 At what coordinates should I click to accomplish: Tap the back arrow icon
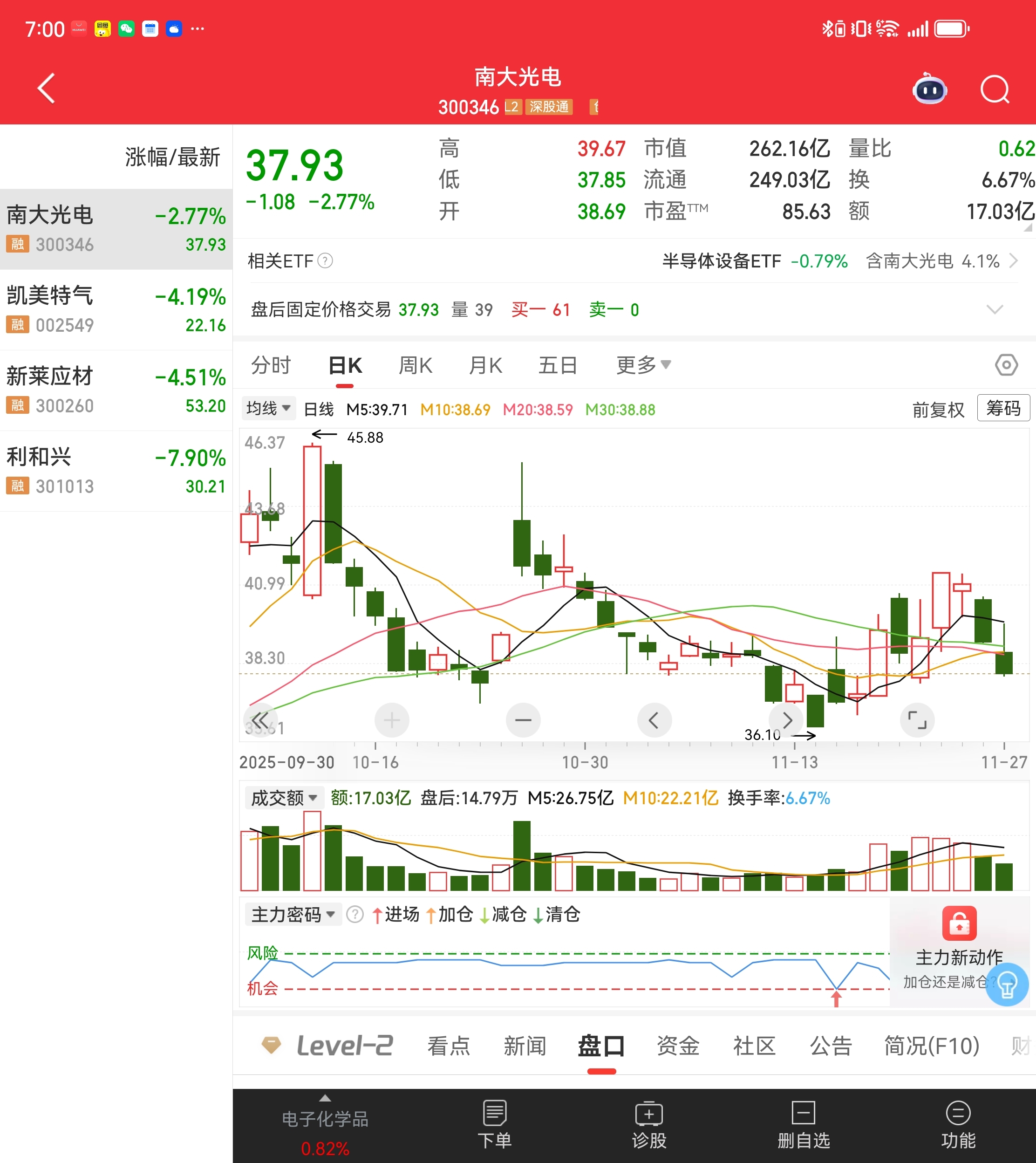pyautogui.click(x=46, y=88)
